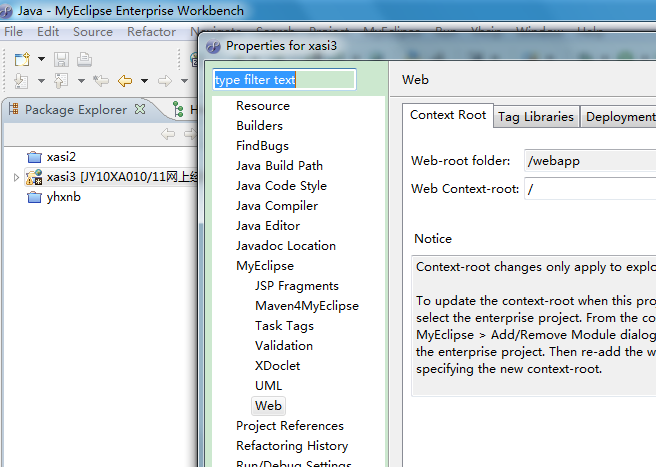The height and width of the screenshot is (467, 656).
Task: Select the xasi2 project folder
Action: 51,157
